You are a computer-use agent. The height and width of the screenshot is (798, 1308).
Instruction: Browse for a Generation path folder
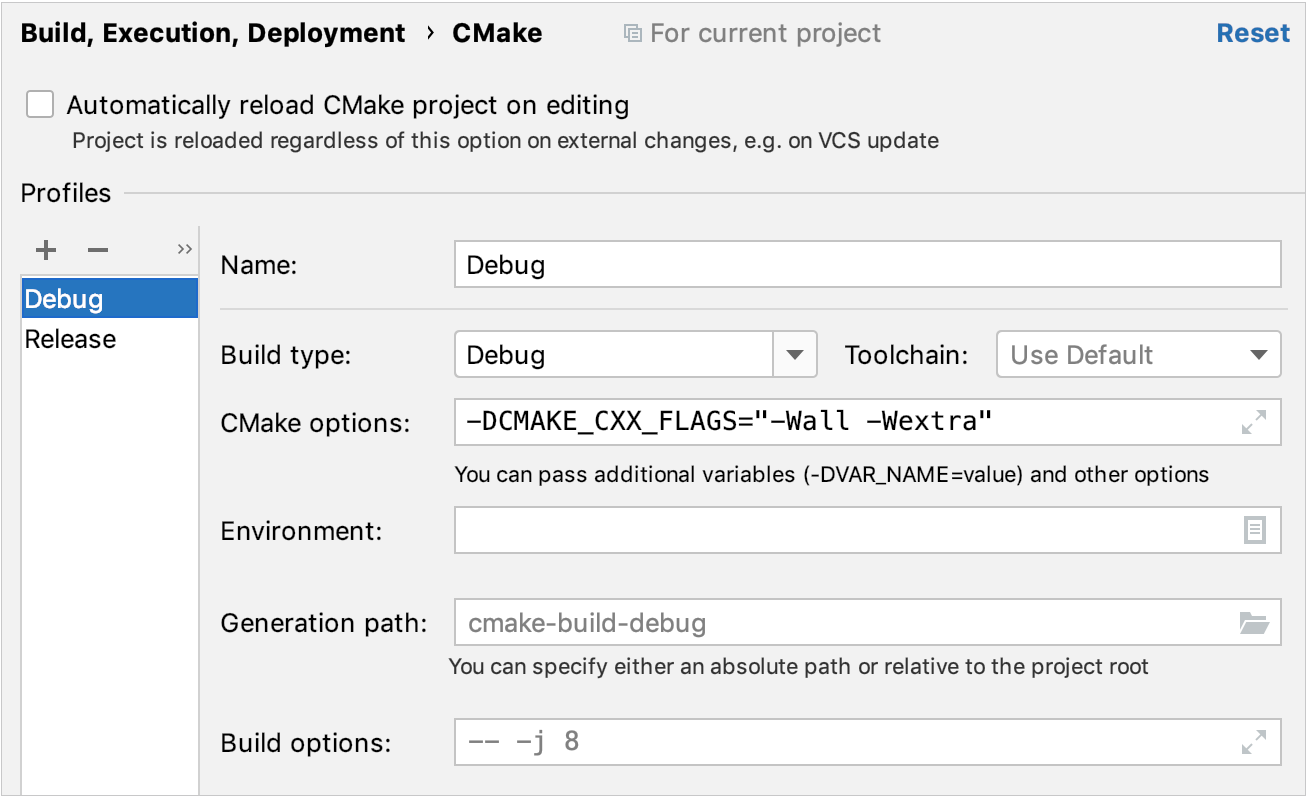click(x=1257, y=621)
